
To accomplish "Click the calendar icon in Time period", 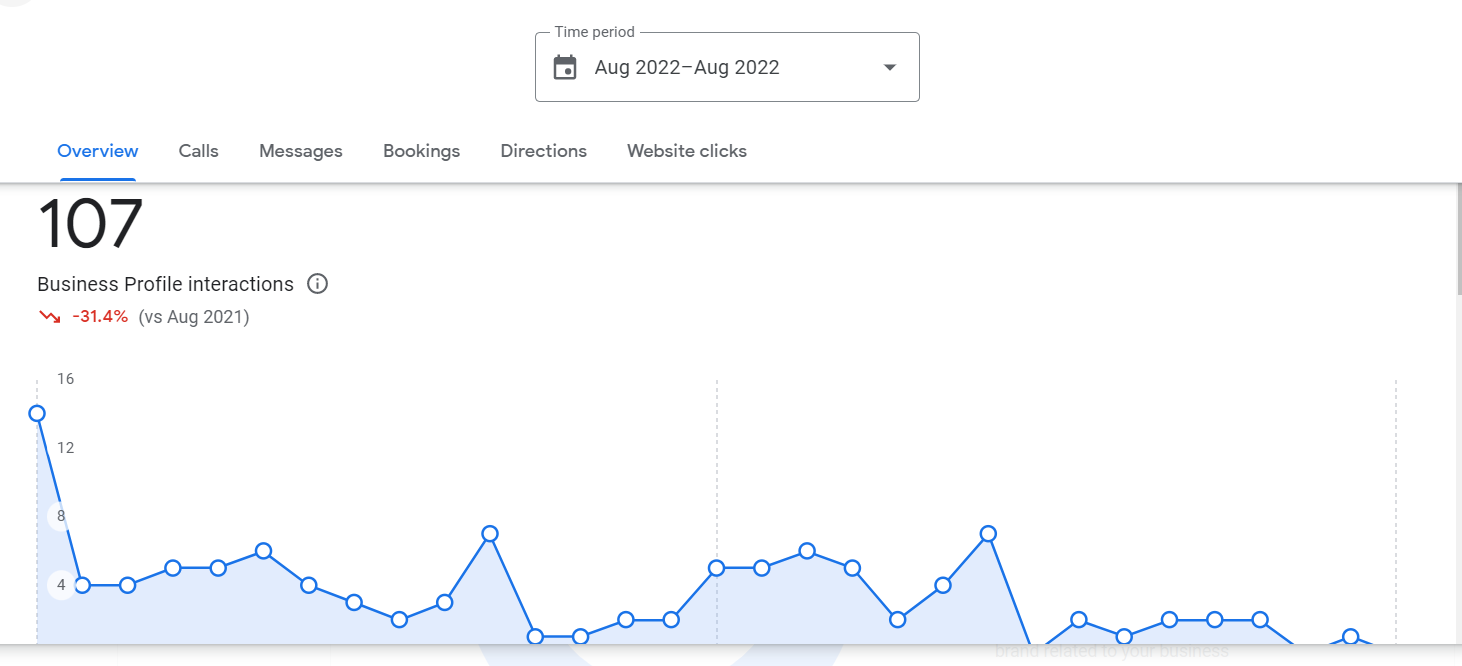I will click(x=565, y=68).
